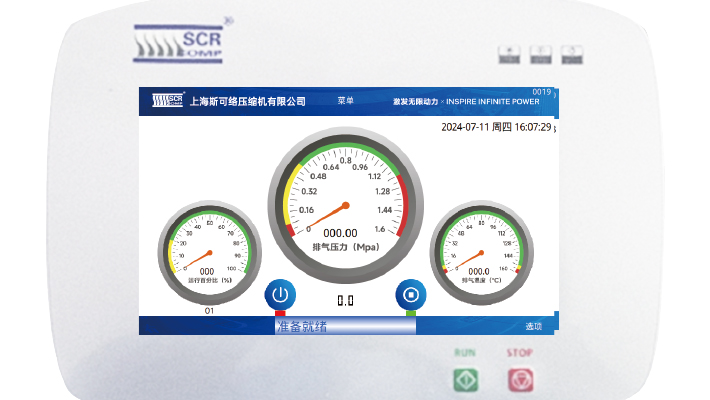Tap the 准备就绪 status banner
This screenshot has height=400, width=710.
point(345,326)
